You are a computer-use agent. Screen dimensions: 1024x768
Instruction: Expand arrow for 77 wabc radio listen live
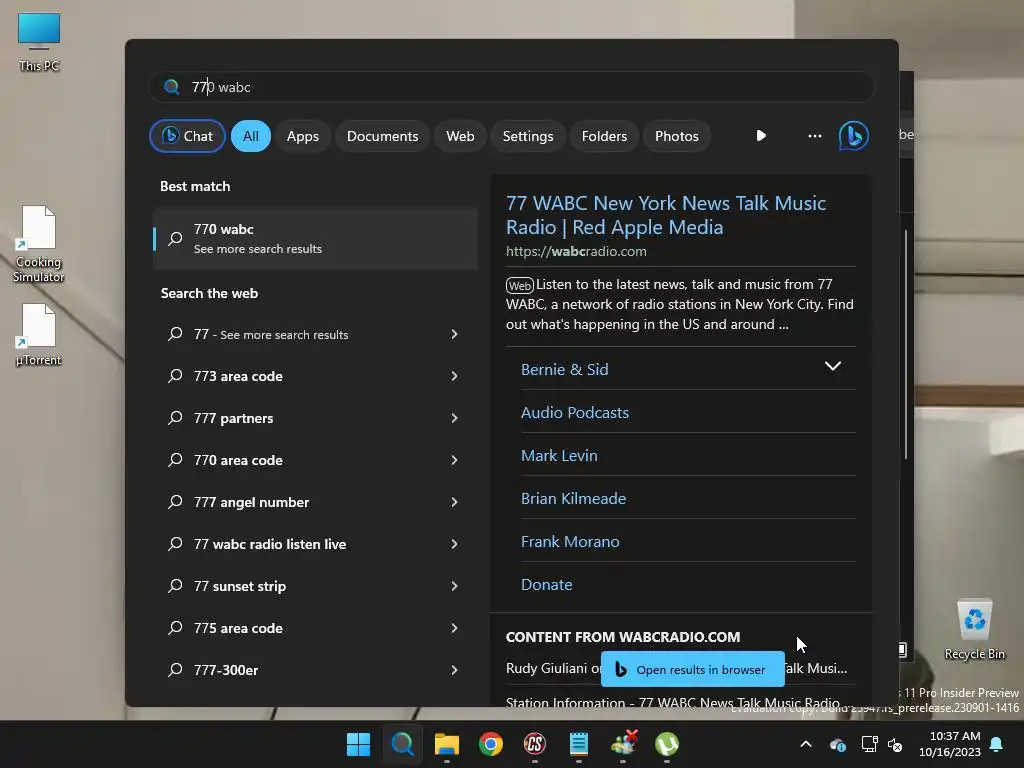pyautogui.click(x=455, y=544)
